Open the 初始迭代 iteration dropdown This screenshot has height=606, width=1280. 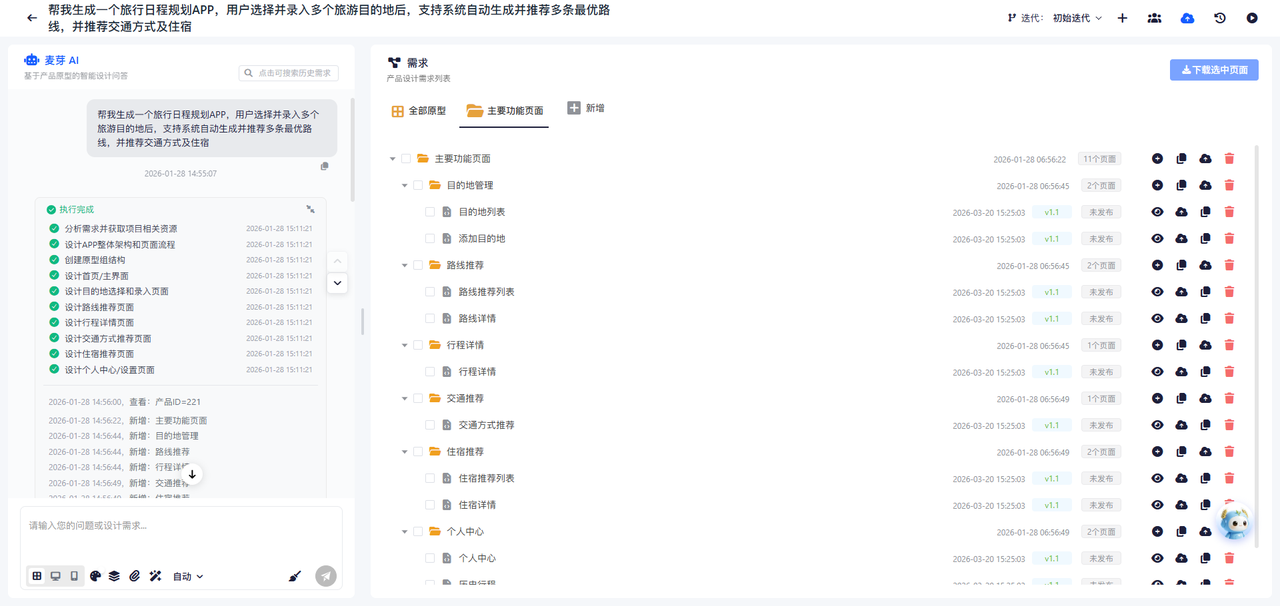(x=1078, y=18)
